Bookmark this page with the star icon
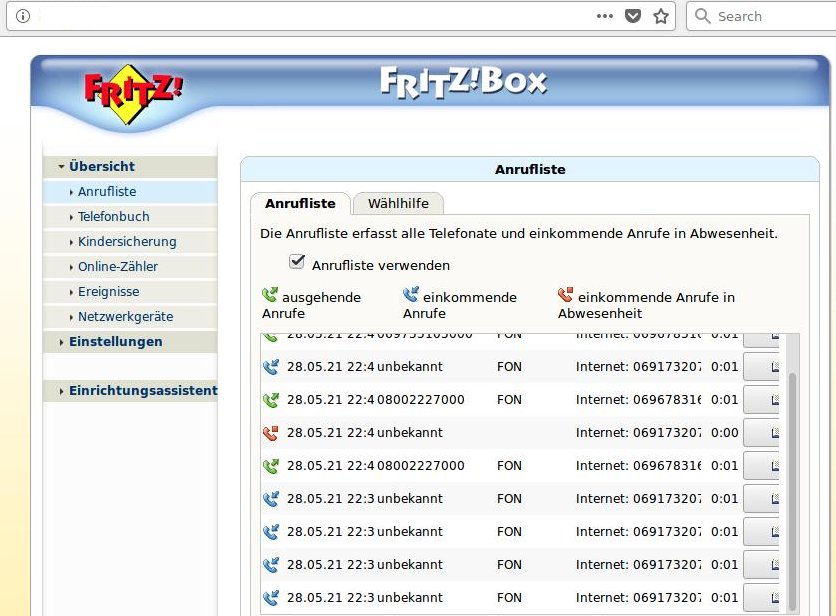The height and width of the screenshot is (616, 836). point(661,16)
